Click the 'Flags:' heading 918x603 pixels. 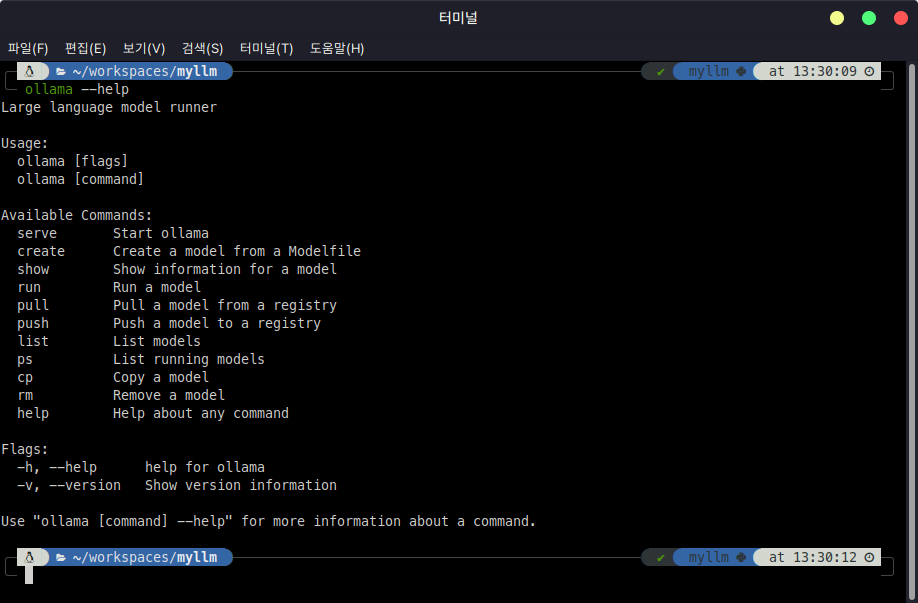point(25,450)
